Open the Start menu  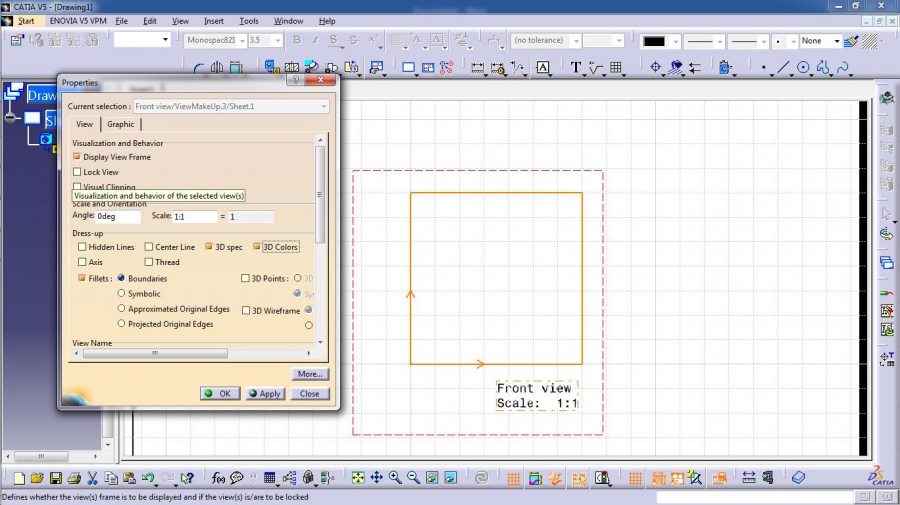pyautogui.click(x=26, y=21)
